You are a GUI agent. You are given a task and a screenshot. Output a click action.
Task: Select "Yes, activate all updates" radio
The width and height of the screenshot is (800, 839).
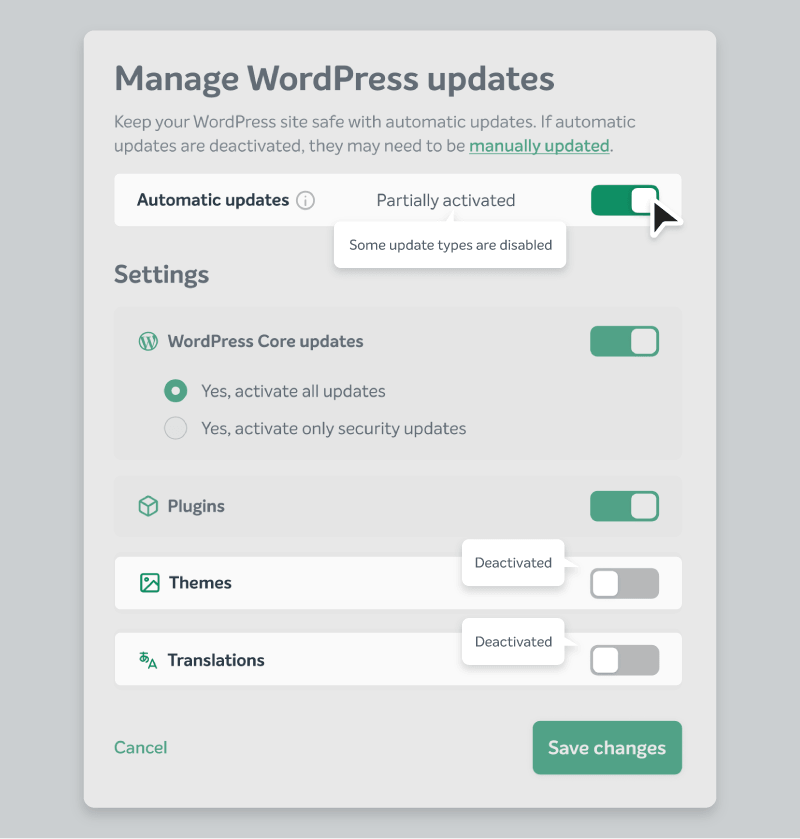176,391
